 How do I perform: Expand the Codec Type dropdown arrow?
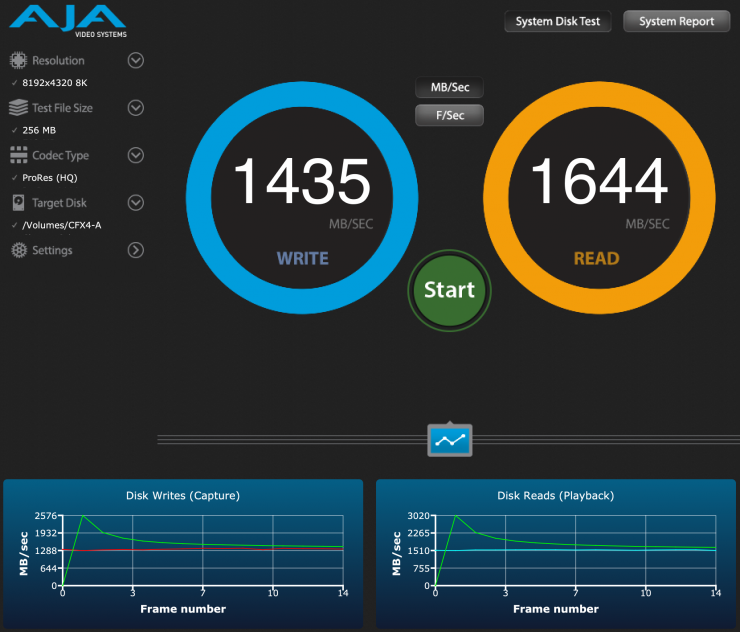(136, 155)
